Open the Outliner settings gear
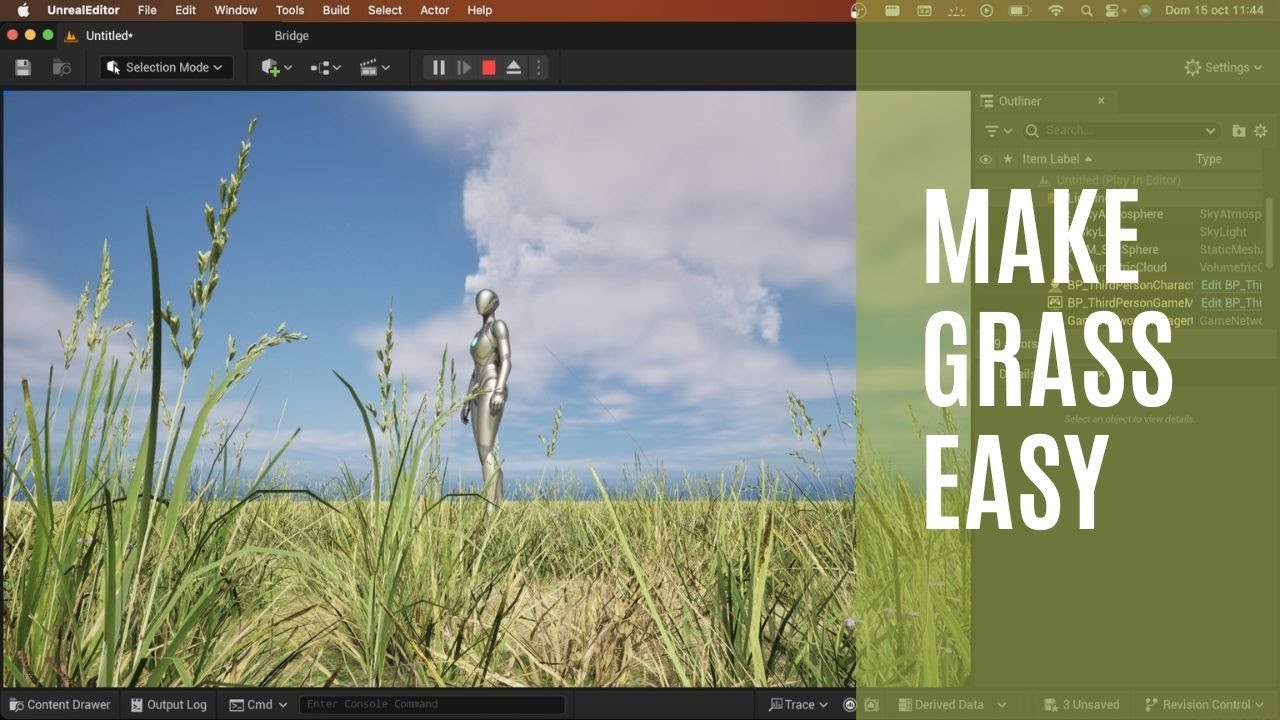Image resolution: width=1280 pixels, height=720 pixels. click(1260, 131)
